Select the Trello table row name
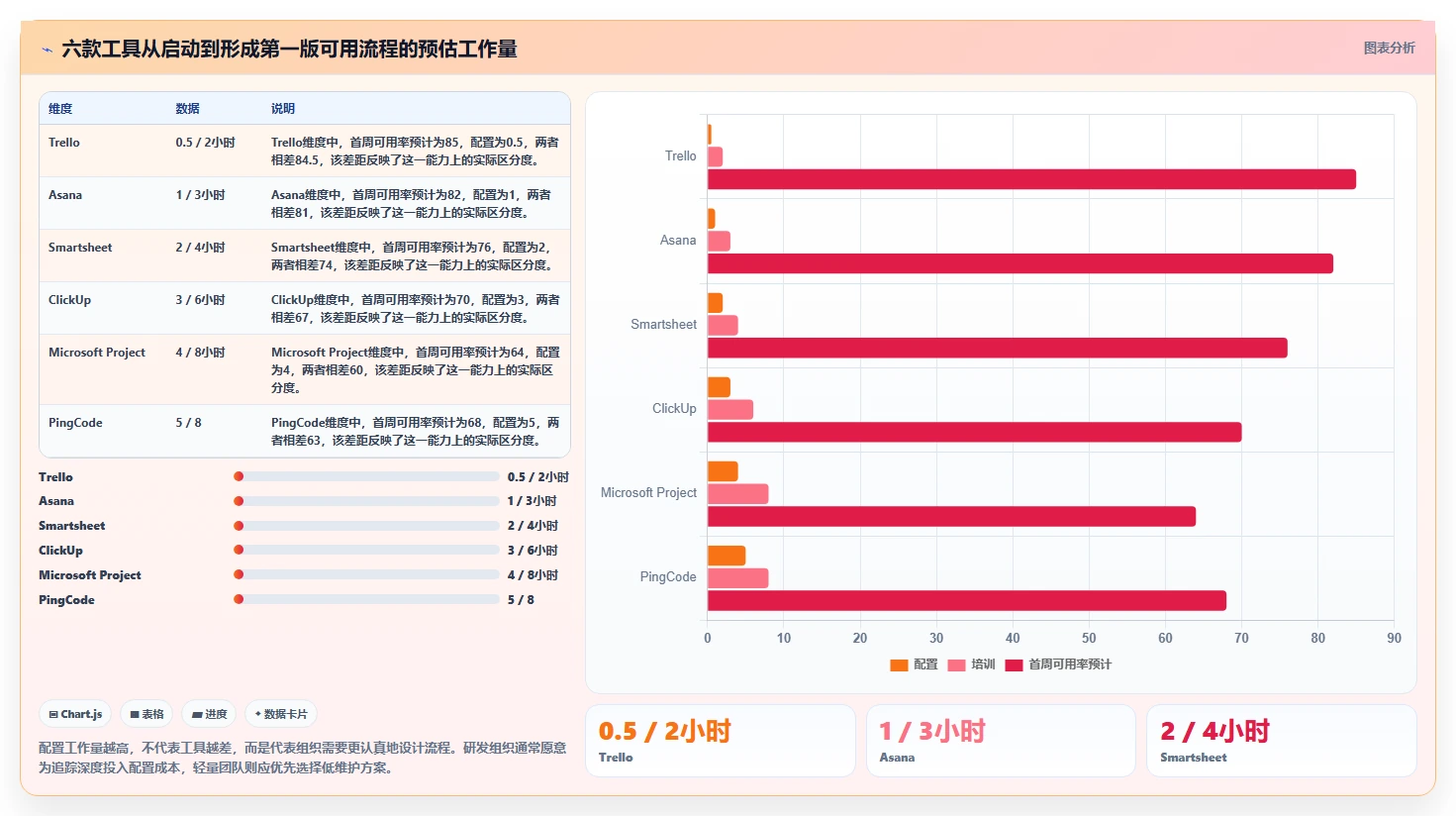The image size is (1456, 816). pos(64,143)
